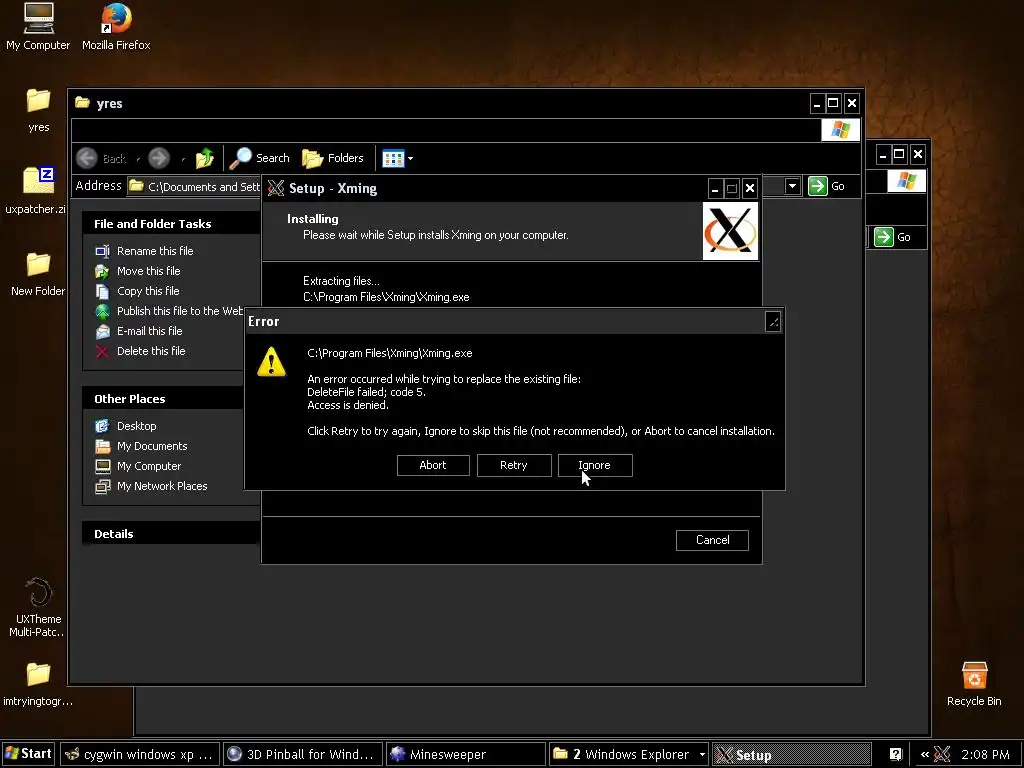The height and width of the screenshot is (768, 1024).
Task: Open the Start menu
Action: [28, 754]
